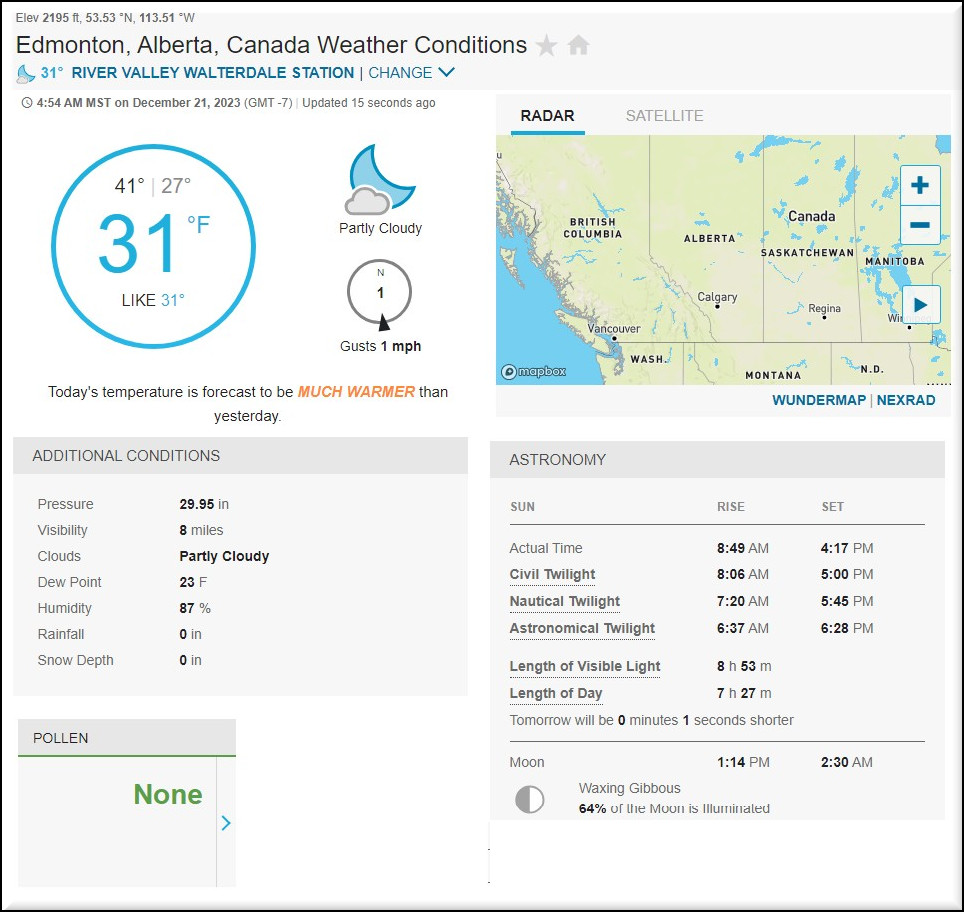Click the Partly Cloudy moon icon
Image resolution: width=964 pixels, height=912 pixels.
379,180
